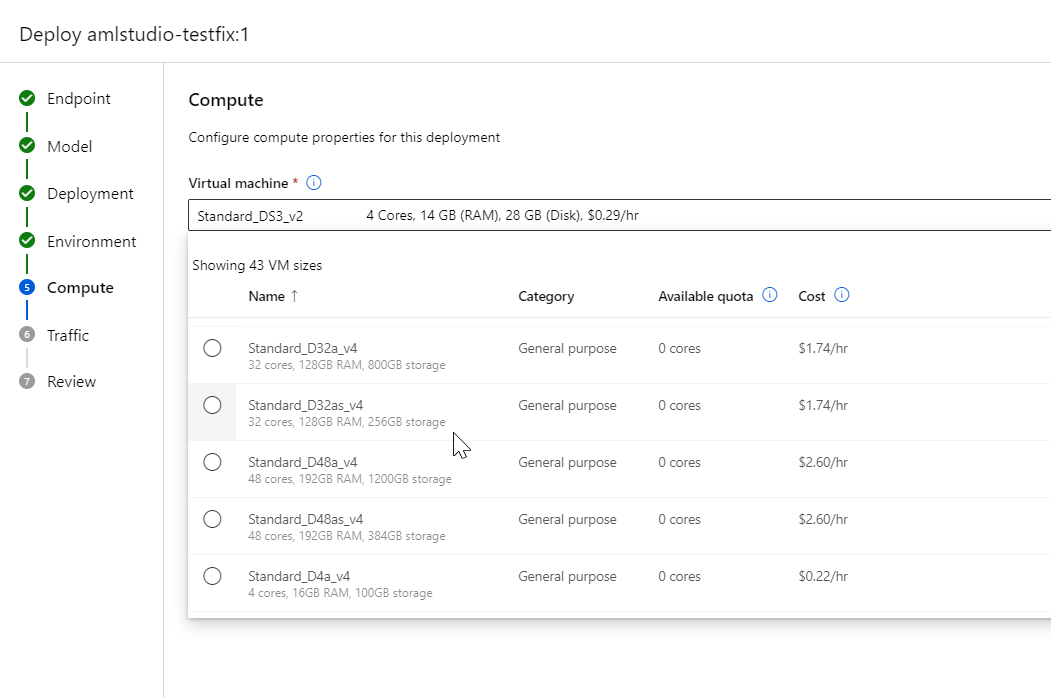Click the Category column header

click(546, 296)
